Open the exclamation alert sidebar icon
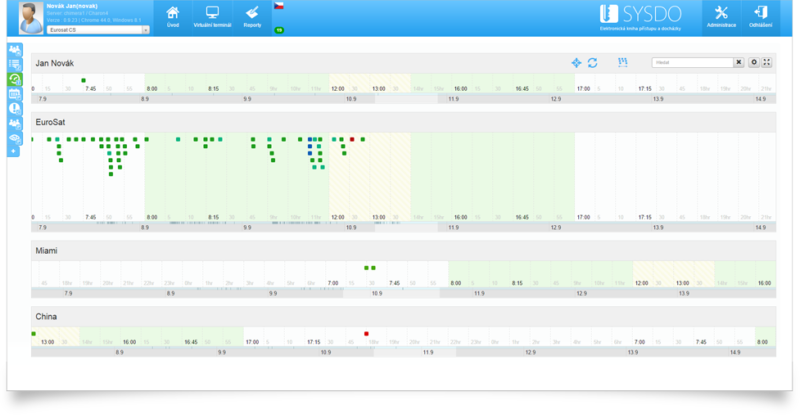The image size is (800, 415). (15, 108)
